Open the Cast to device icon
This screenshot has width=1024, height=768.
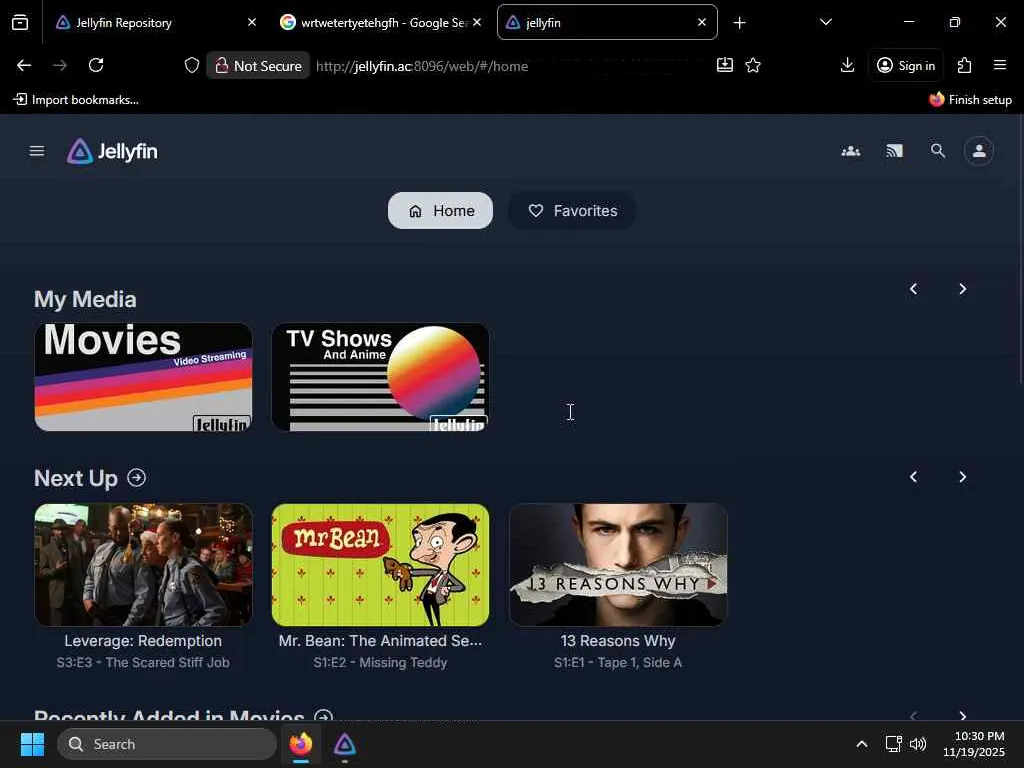pos(894,152)
